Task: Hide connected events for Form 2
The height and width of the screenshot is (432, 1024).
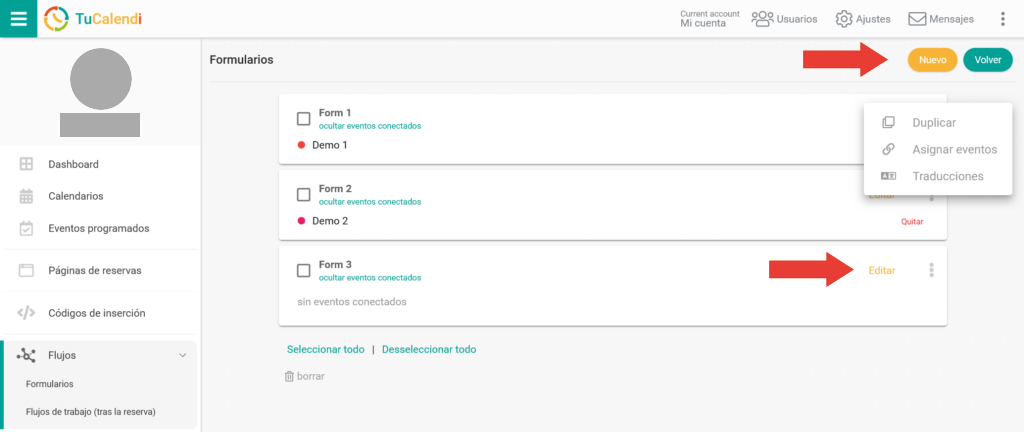Action: [x=369, y=202]
